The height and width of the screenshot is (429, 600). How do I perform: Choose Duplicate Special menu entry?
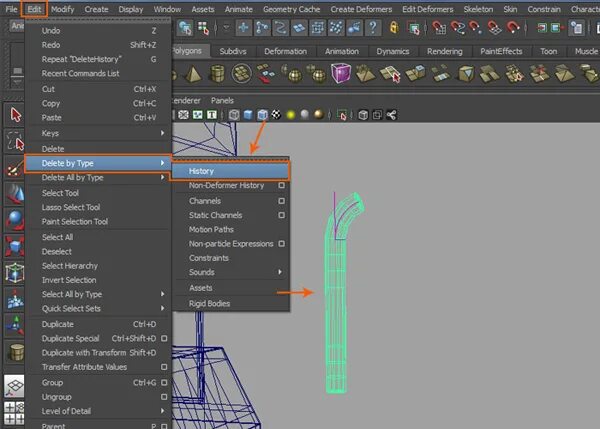coord(99,339)
